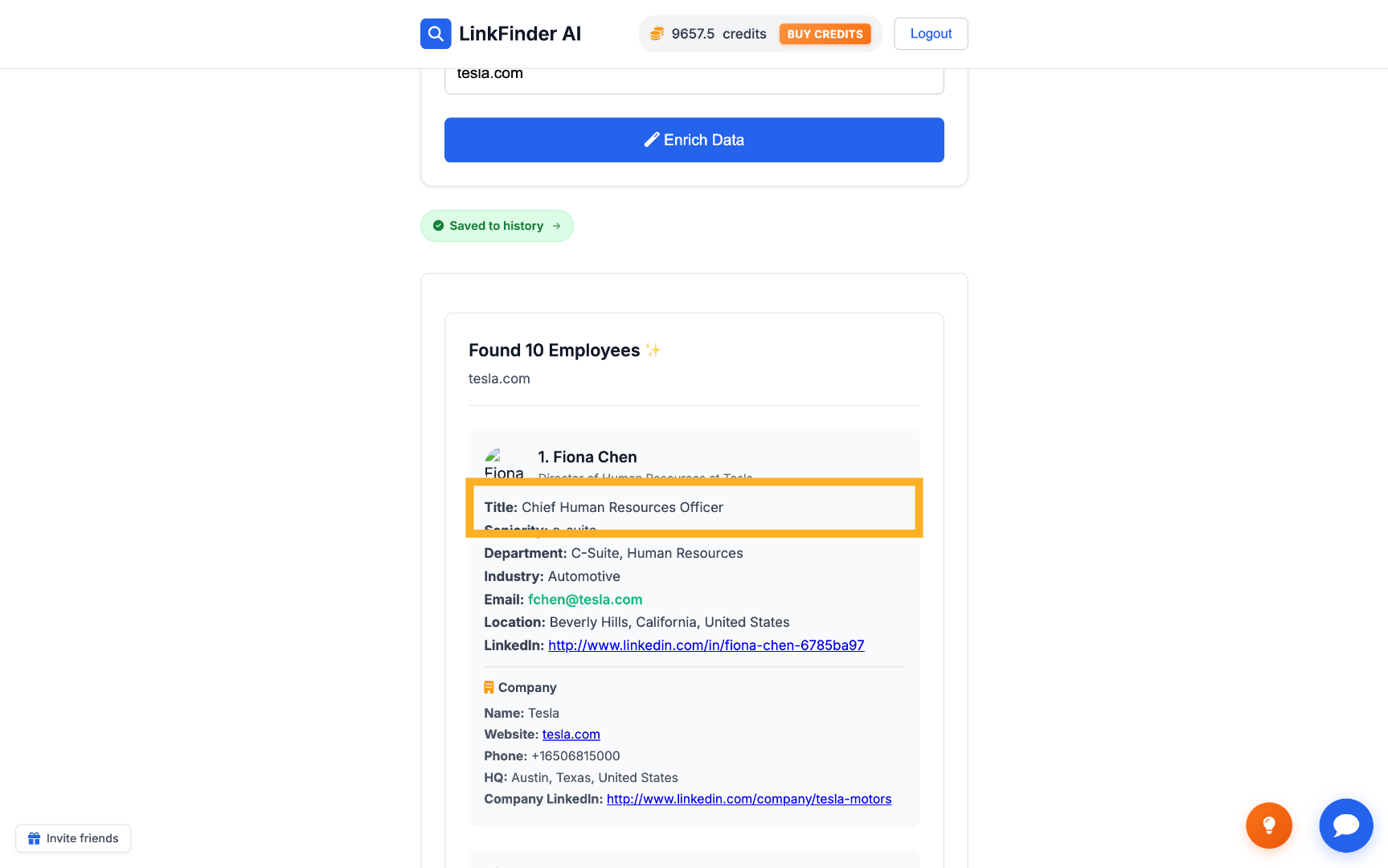Click the Industry: Automotive text
The height and width of the screenshot is (868, 1388).
(x=552, y=576)
